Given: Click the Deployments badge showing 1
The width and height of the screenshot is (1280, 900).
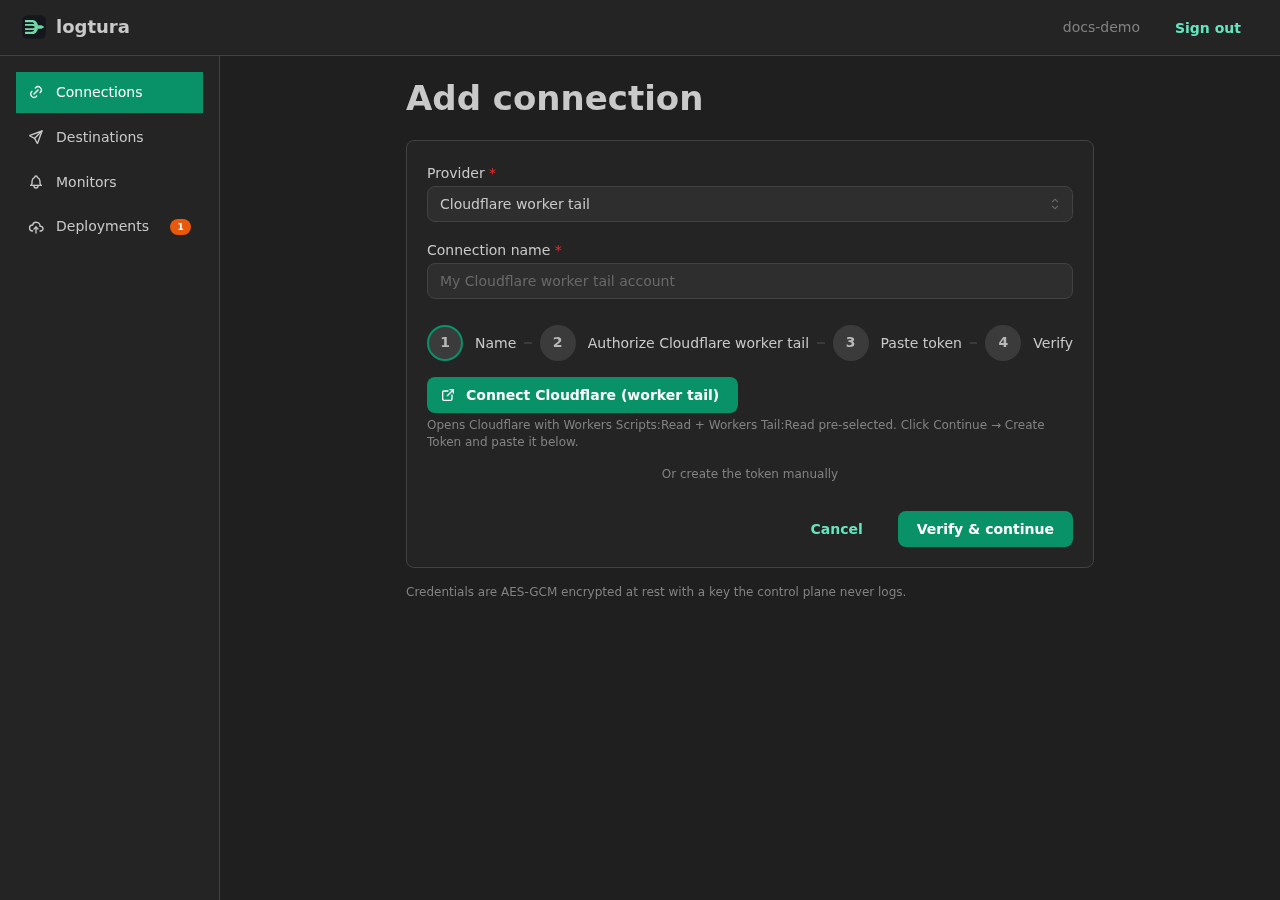Looking at the screenshot, I should pyautogui.click(x=180, y=227).
